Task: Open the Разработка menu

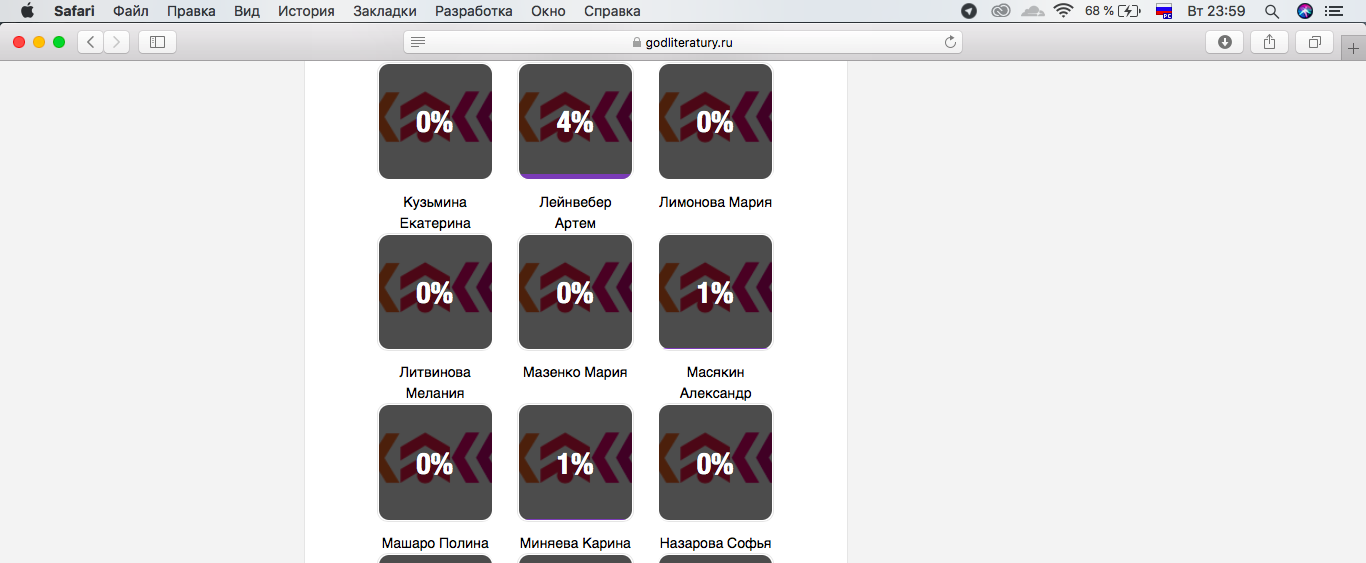Action: [474, 11]
